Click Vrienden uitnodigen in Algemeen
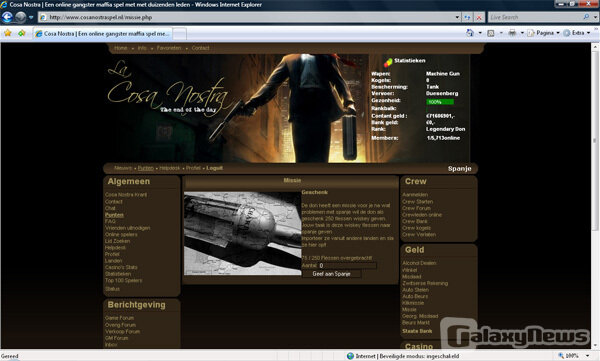Image resolution: width=600 pixels, height=361 pixels. click(127, 228)
